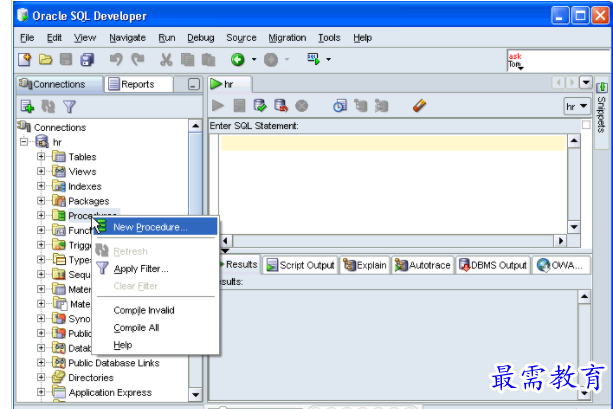Click the Cancel grey circle icon
This screenshot has height=409, width=613.
point(301,106)
